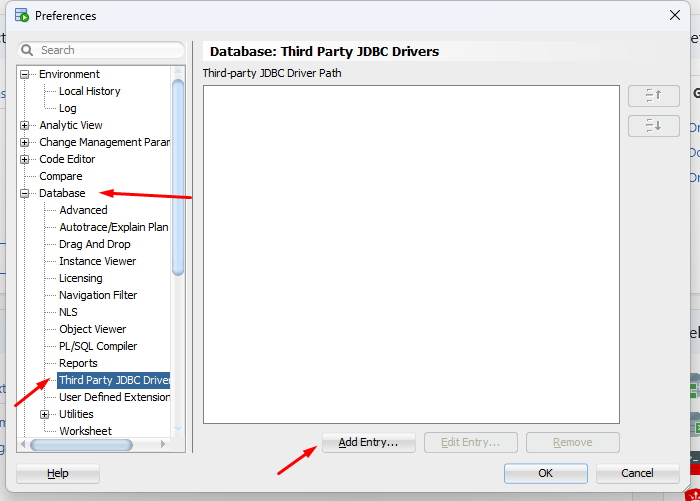Image resolution: width=700 pixels, height=501 pixels.
Task: Click the tree scroll-right arrow
Action: [x=163, y=444]
